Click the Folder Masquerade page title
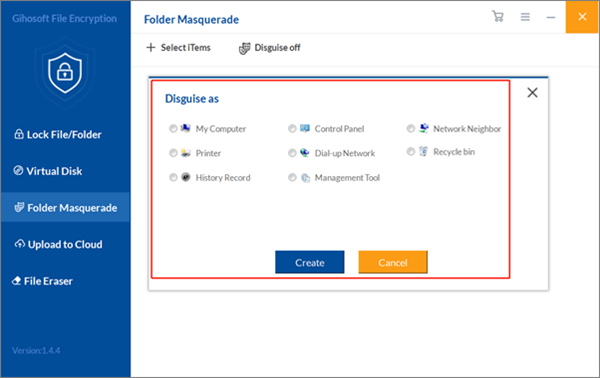This screenshot has height=378, width=600. pyautogui.click(x=191, y=20)
